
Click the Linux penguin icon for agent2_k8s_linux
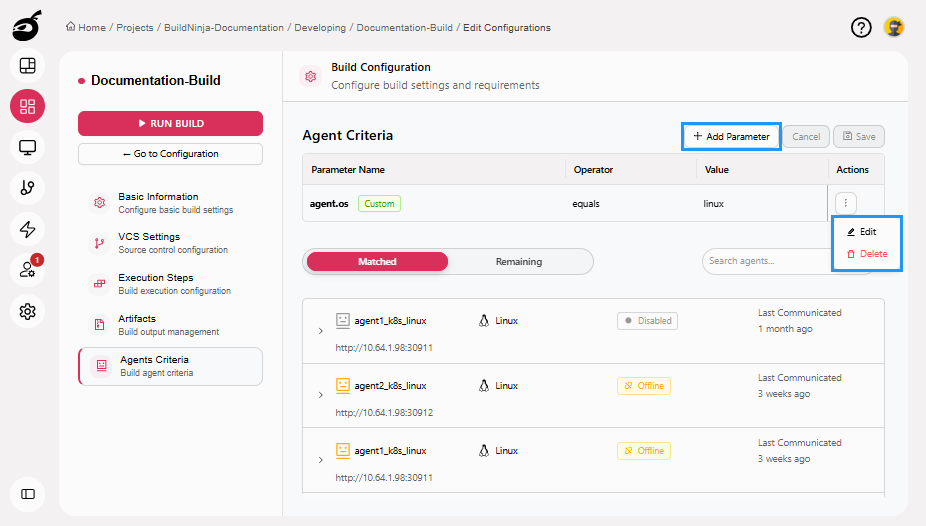484,385
